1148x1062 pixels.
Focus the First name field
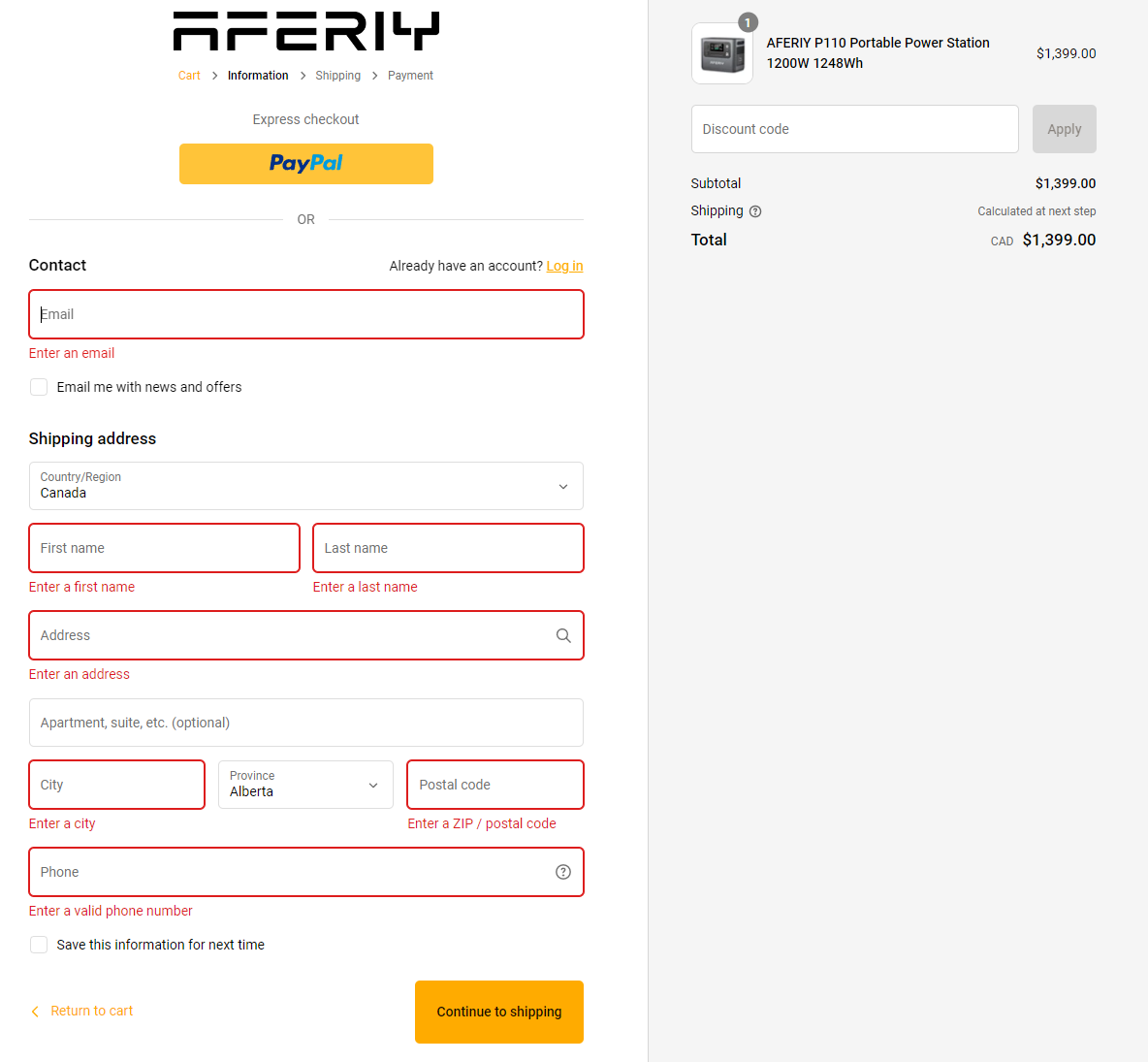pos(164,548)
